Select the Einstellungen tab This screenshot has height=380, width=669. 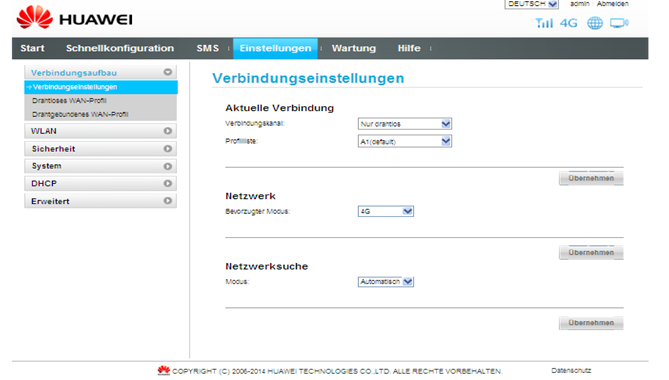click(x=275, y=48)
